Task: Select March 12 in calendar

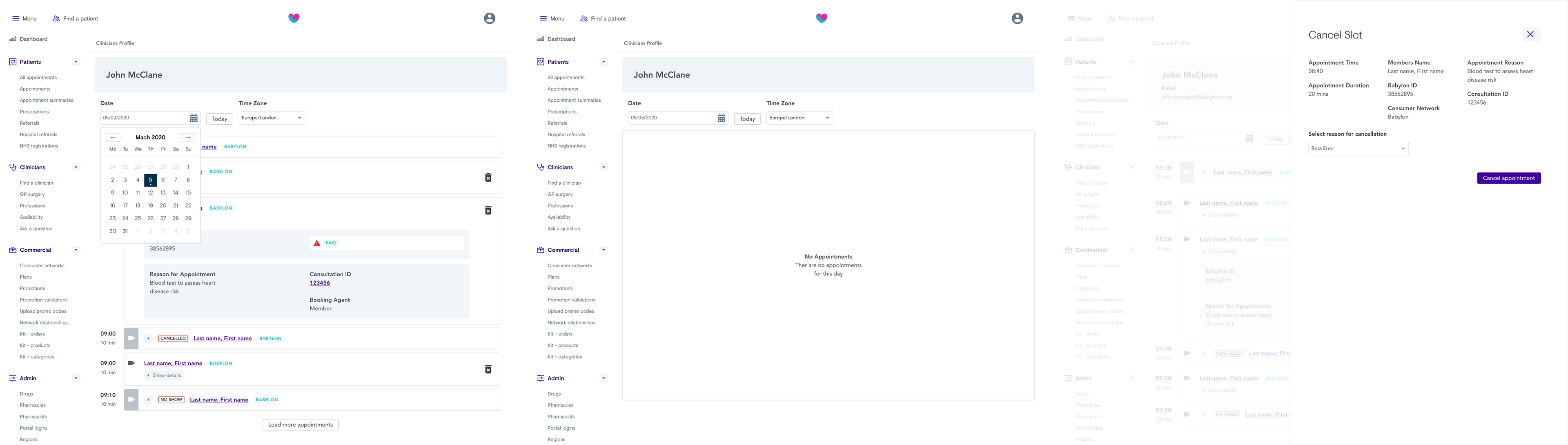Action: [150, 192]
